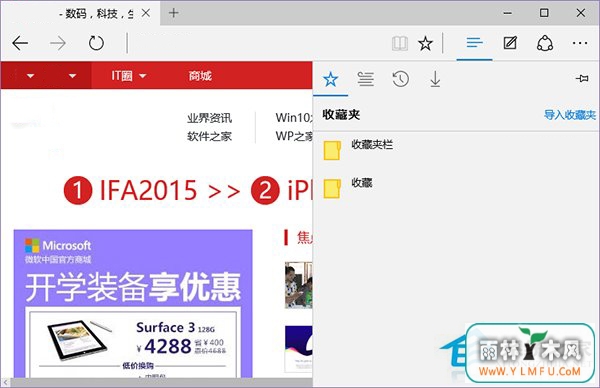Switch to Reading list tab in Hub
Image resolution: width=600 pixels, height=388 pixels.
point(365,79)
